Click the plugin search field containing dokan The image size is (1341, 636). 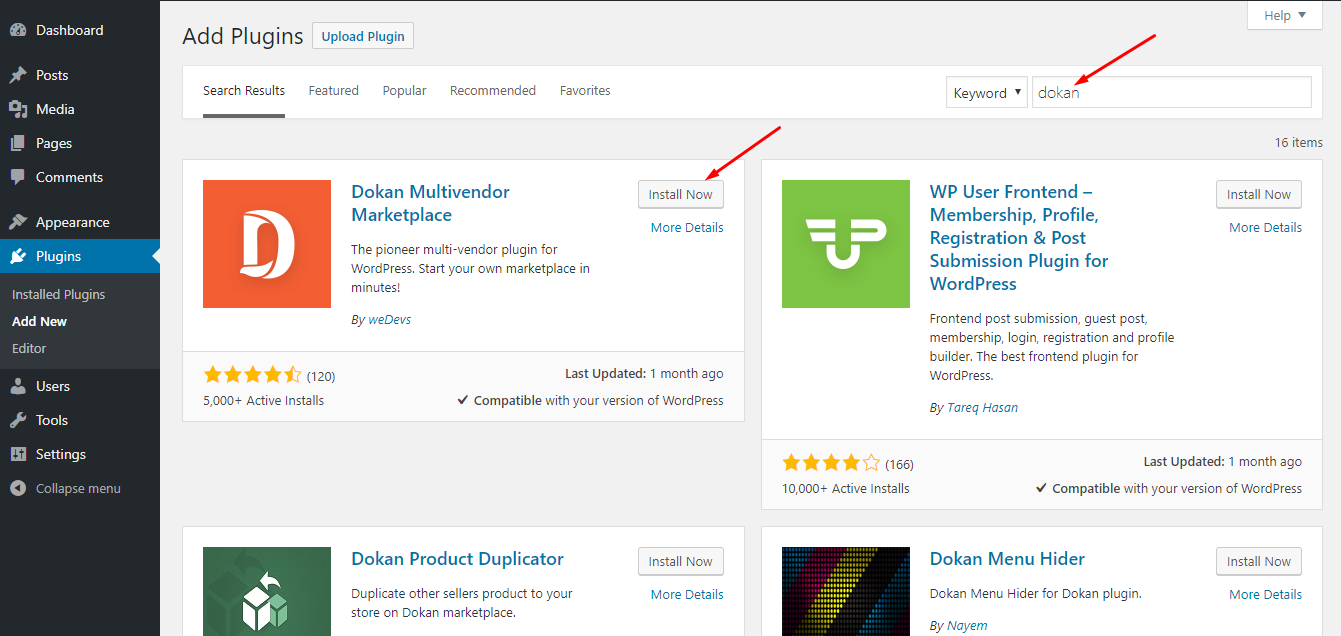(1170, 92)
